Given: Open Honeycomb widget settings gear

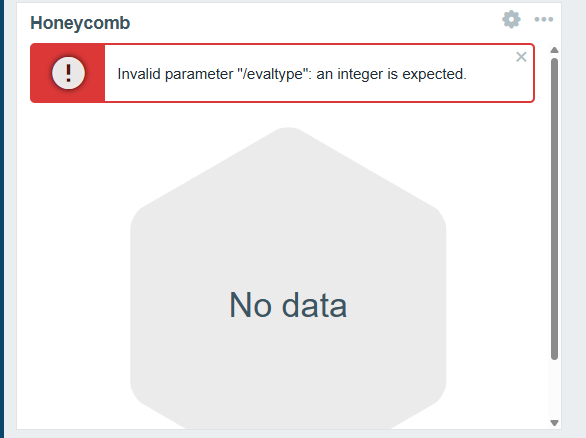Looking at the screenshot, I should [511, 19].
